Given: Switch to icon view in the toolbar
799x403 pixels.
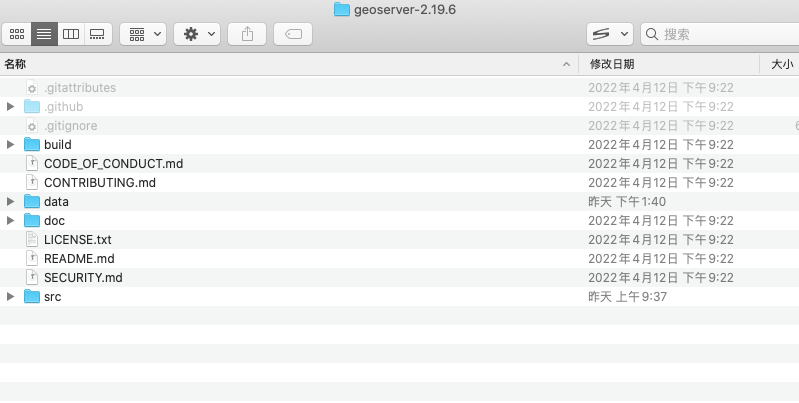Looking at the screenshot, I should 17,34.
